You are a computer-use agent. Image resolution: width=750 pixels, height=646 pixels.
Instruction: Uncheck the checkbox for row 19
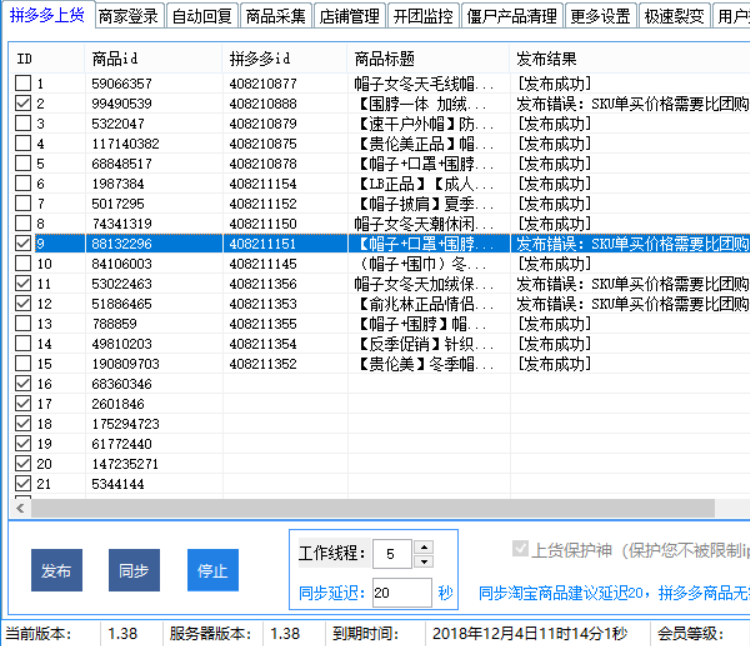click(23, 444)
